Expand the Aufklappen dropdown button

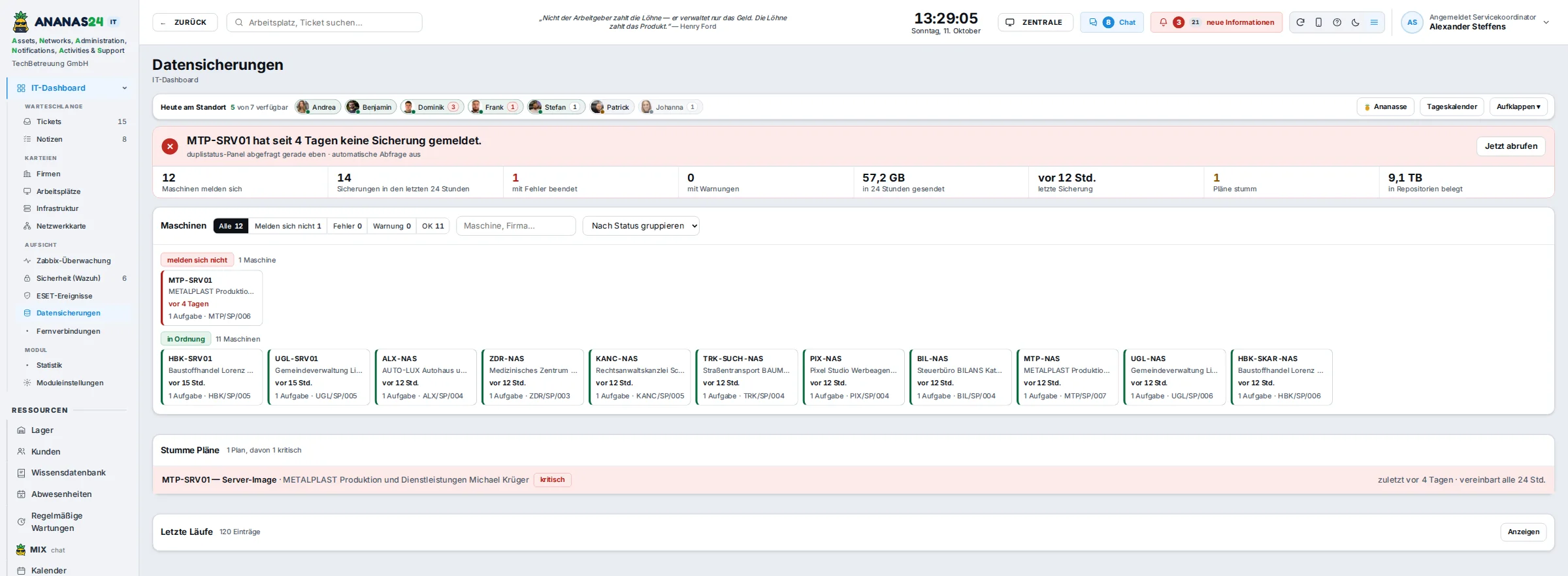point(1518,106)
